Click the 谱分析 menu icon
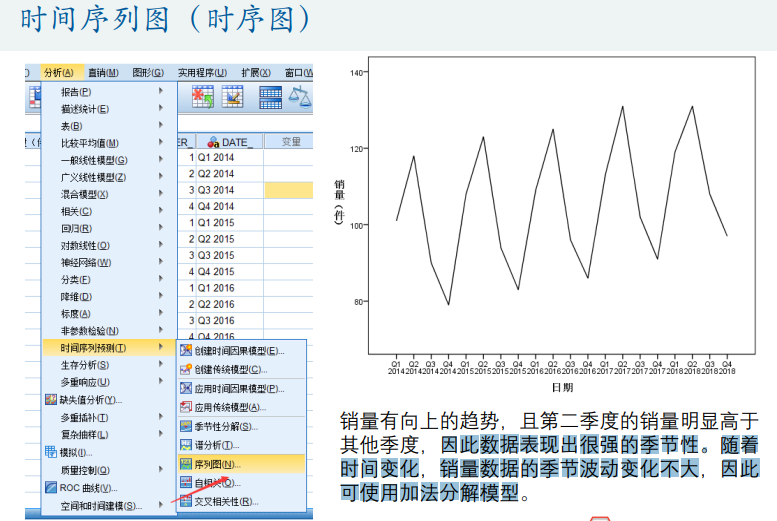Screen dimensions: 777x521 pyautogui.click(x=186, y=445)
